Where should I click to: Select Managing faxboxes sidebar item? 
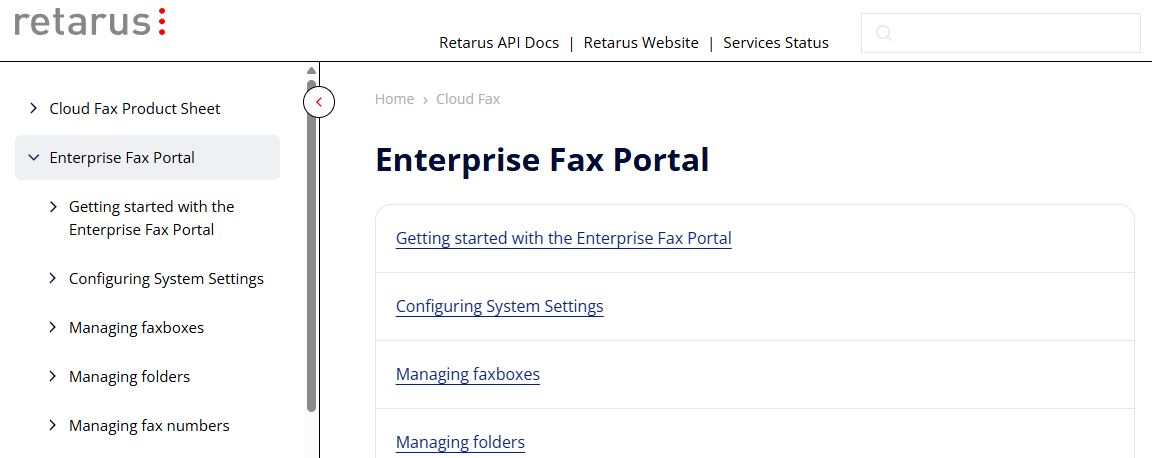pyautogui.click(x=137, y=327)
